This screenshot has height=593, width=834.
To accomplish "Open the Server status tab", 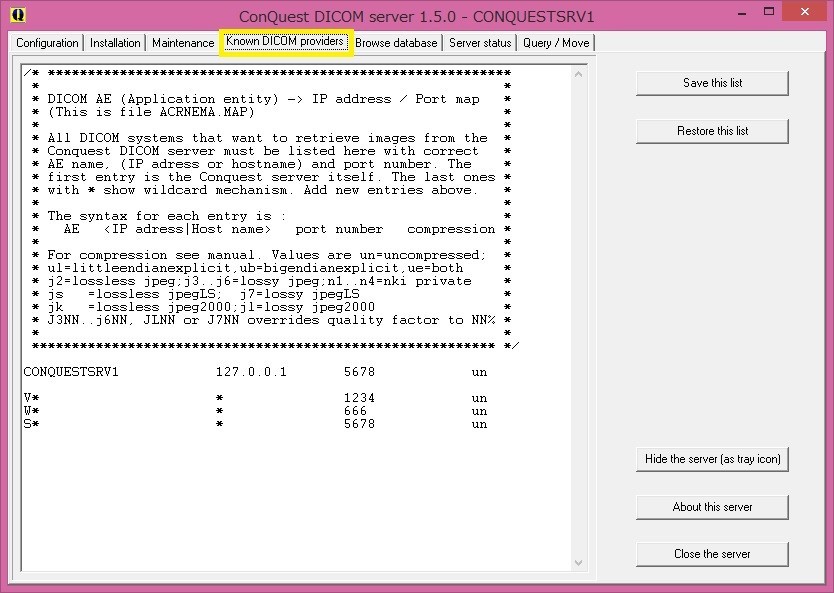I will 480,43.
